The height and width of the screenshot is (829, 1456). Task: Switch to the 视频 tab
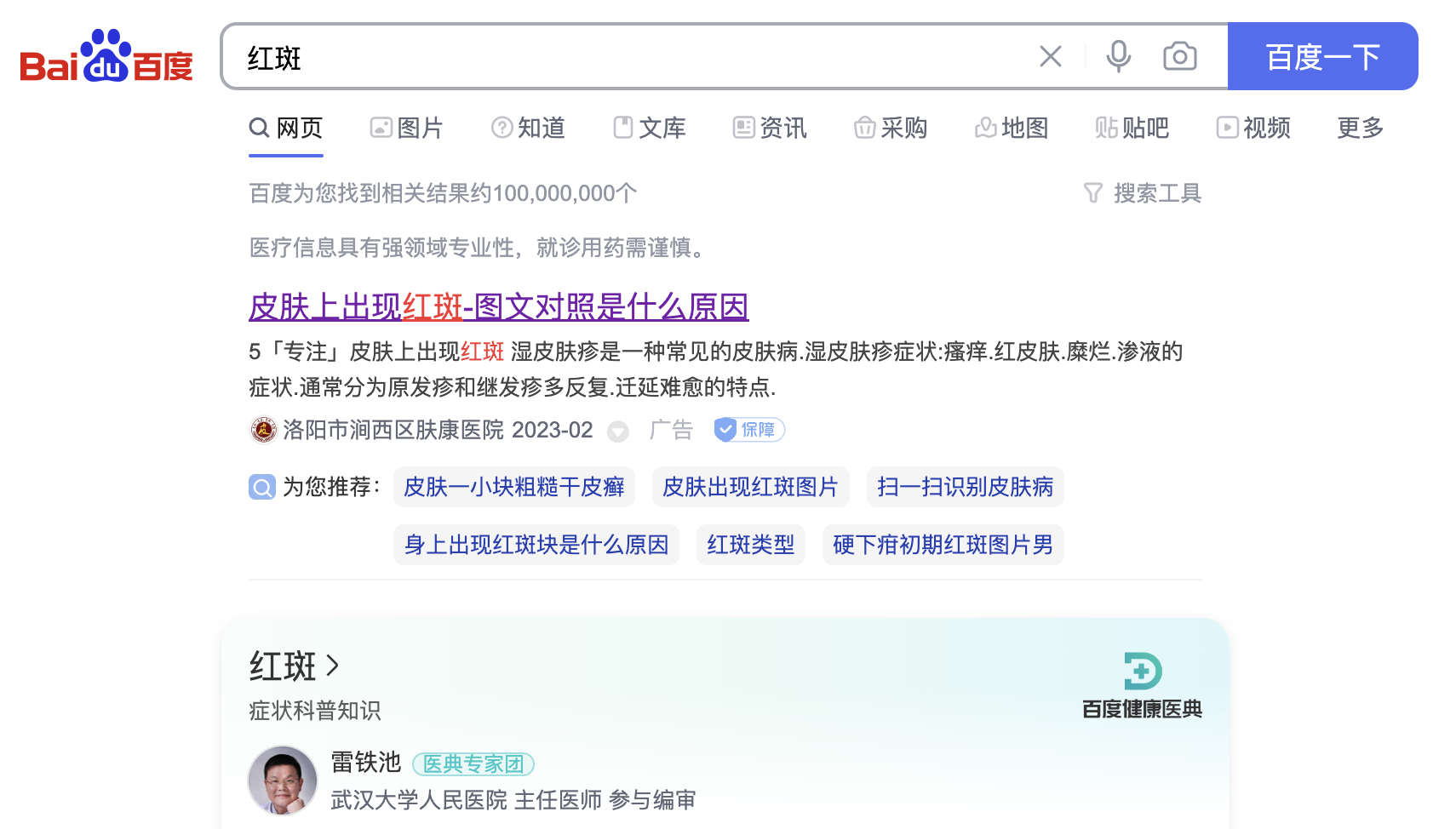[x=1253, y=128]
